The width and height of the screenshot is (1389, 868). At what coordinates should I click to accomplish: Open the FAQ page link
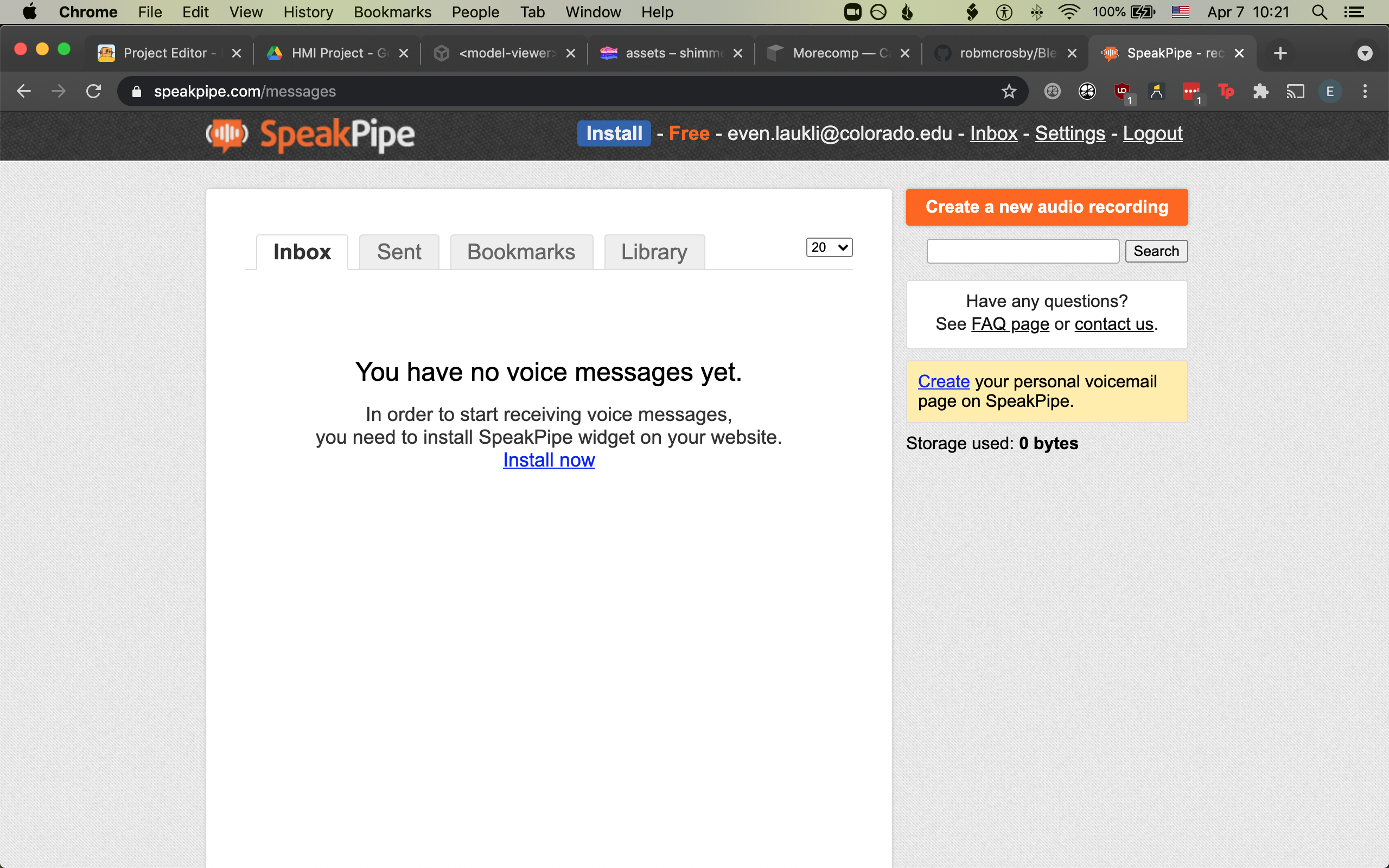tap(1010, 324)
